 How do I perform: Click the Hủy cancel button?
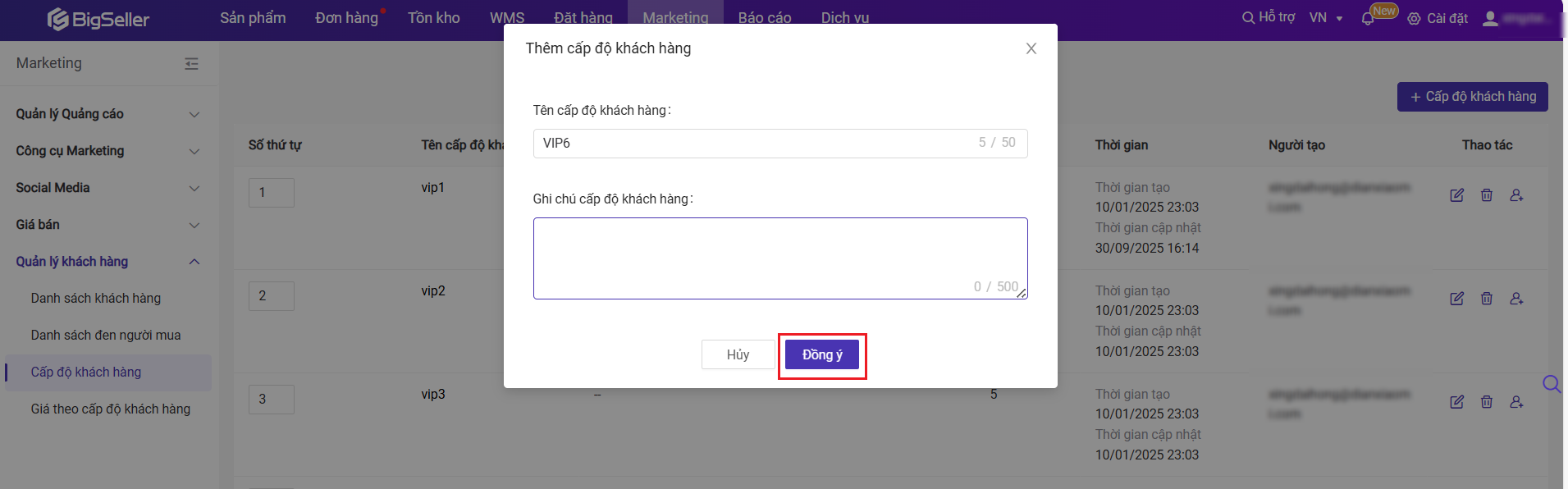(738, 354)
